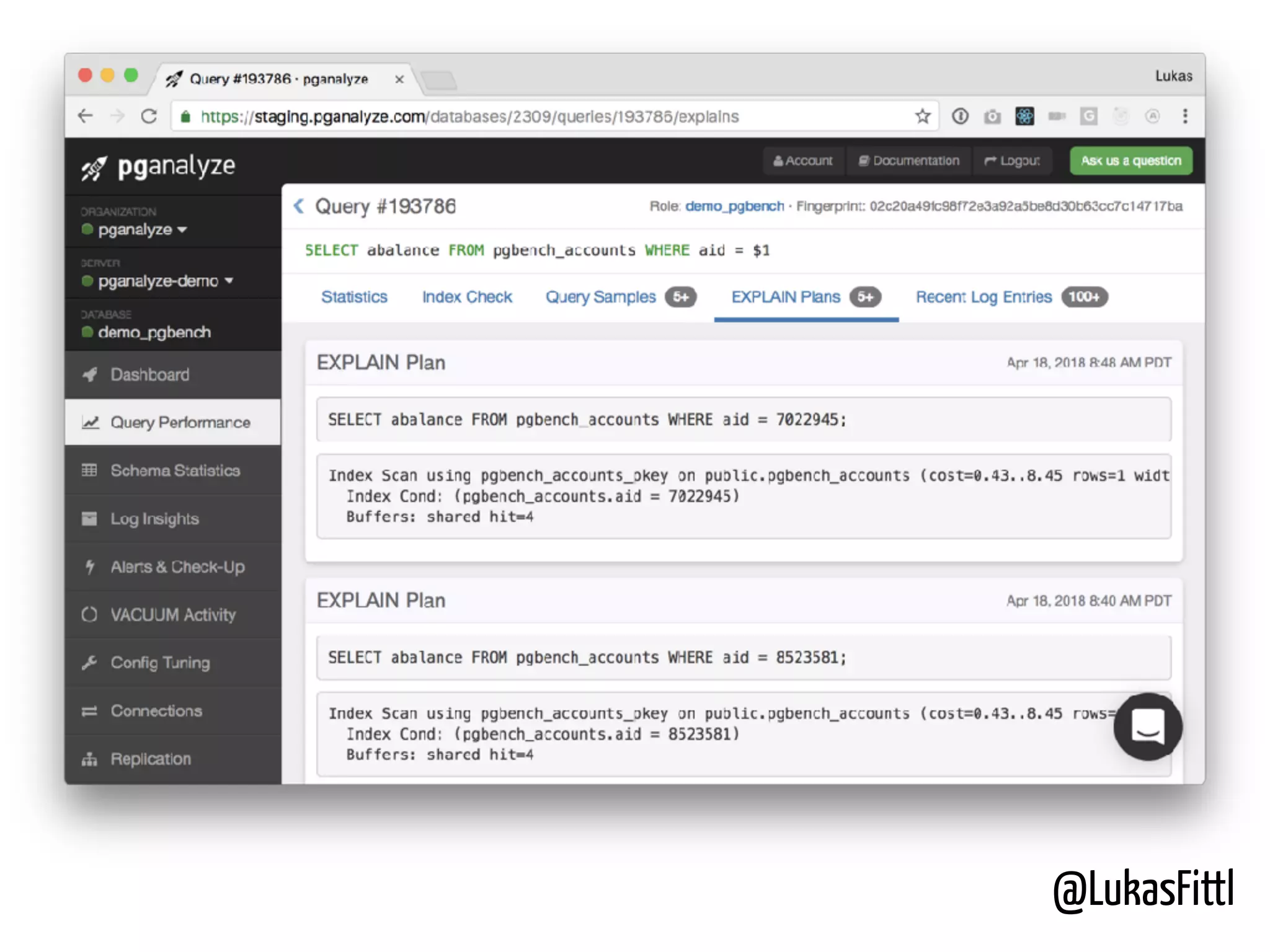The width and height of the screenshot is (1270, 952).
Task: Open the Index Check tab
Action: pyautogui.click(x=467, y=297)
